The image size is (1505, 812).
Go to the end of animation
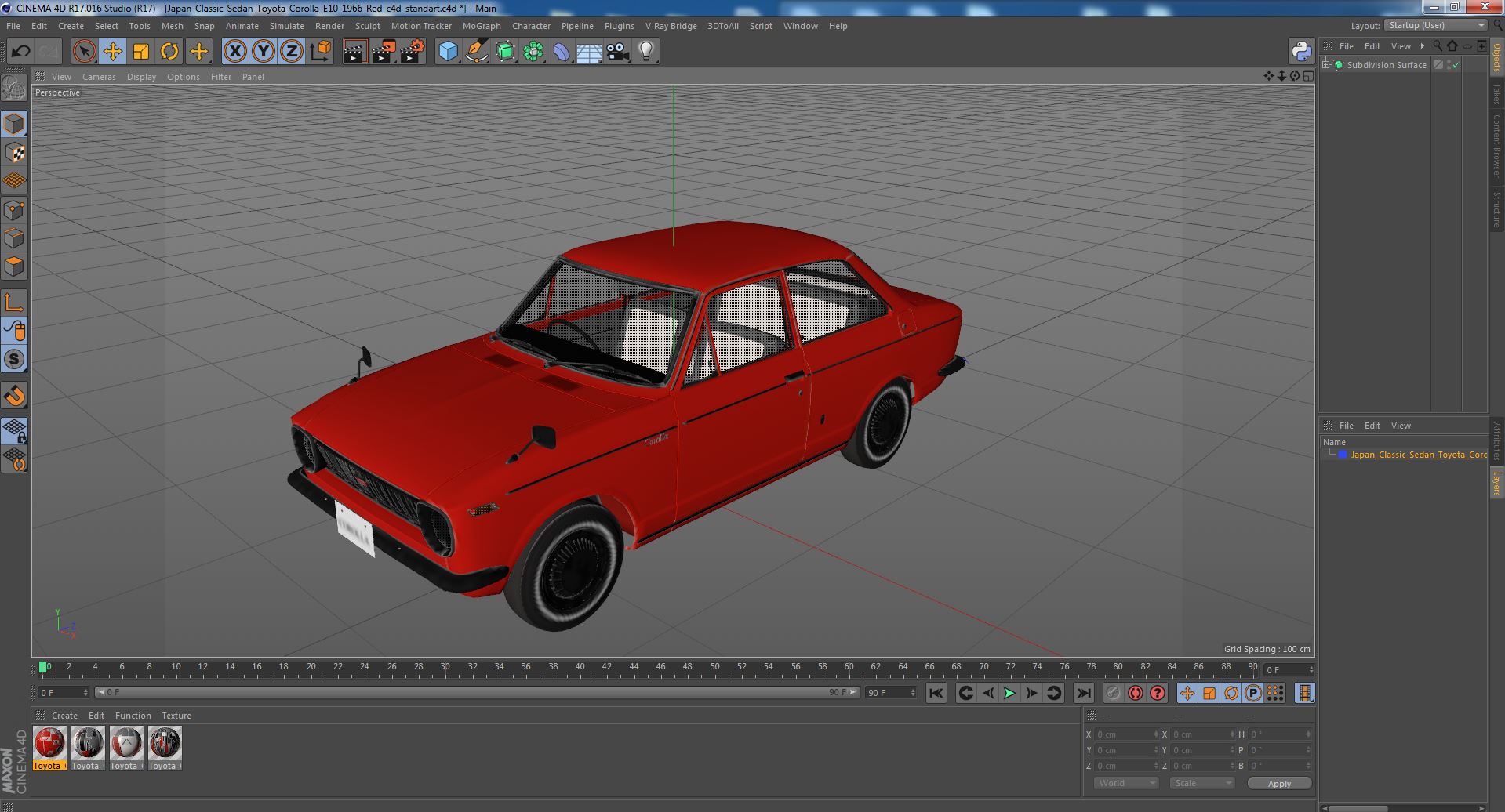tap(1083, 693)
